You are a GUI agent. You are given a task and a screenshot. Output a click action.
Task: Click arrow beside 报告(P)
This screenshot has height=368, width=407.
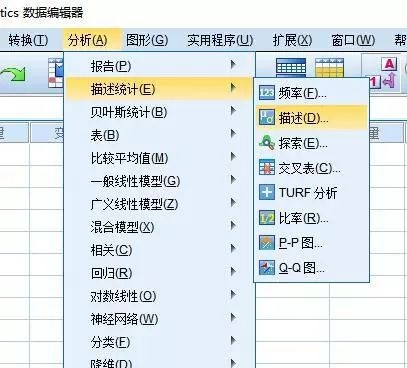[233, 64]
